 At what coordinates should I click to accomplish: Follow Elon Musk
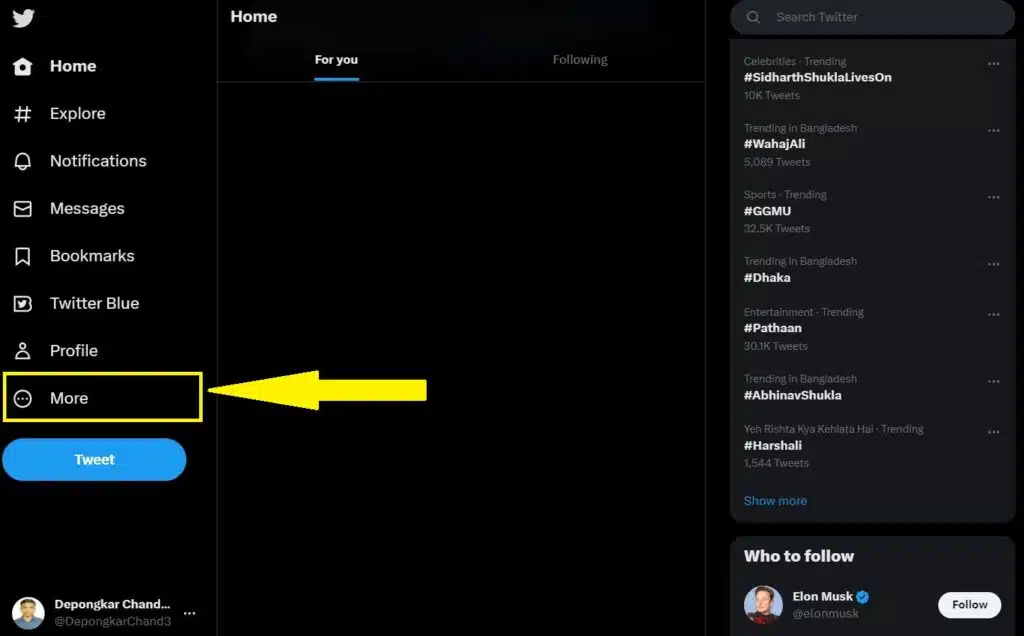pos(969,604)
